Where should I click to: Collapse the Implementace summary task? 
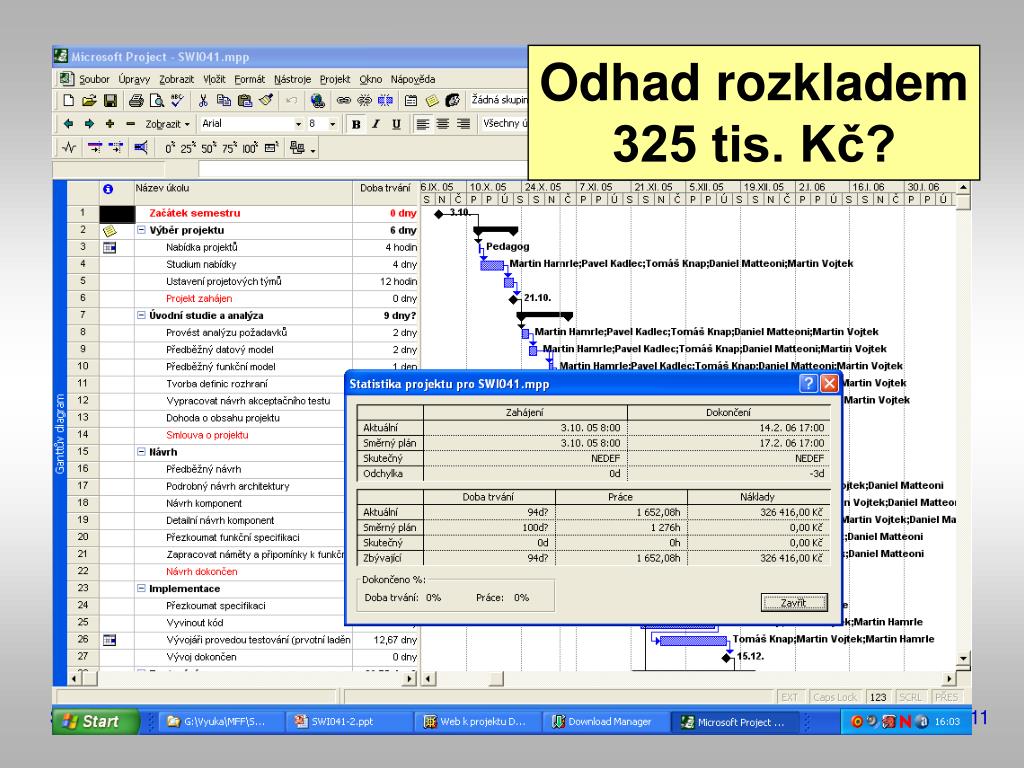141,588
